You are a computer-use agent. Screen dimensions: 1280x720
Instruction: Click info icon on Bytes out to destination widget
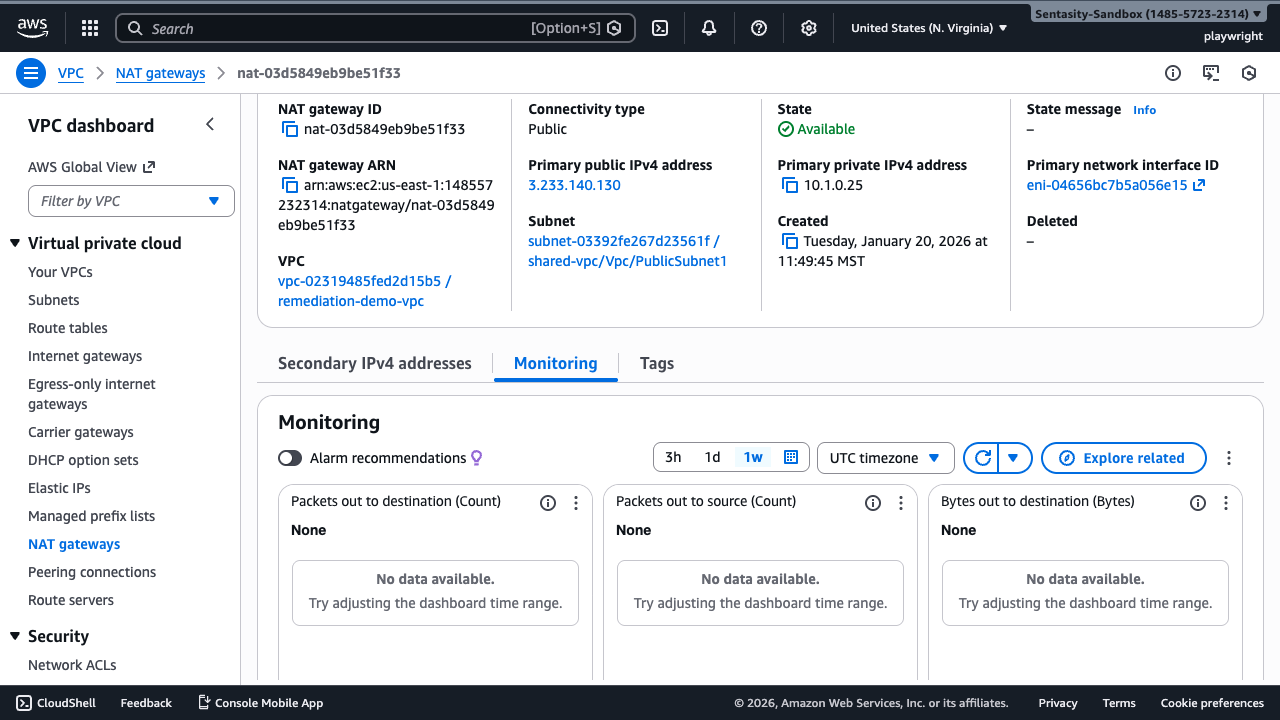point(1198,502)
